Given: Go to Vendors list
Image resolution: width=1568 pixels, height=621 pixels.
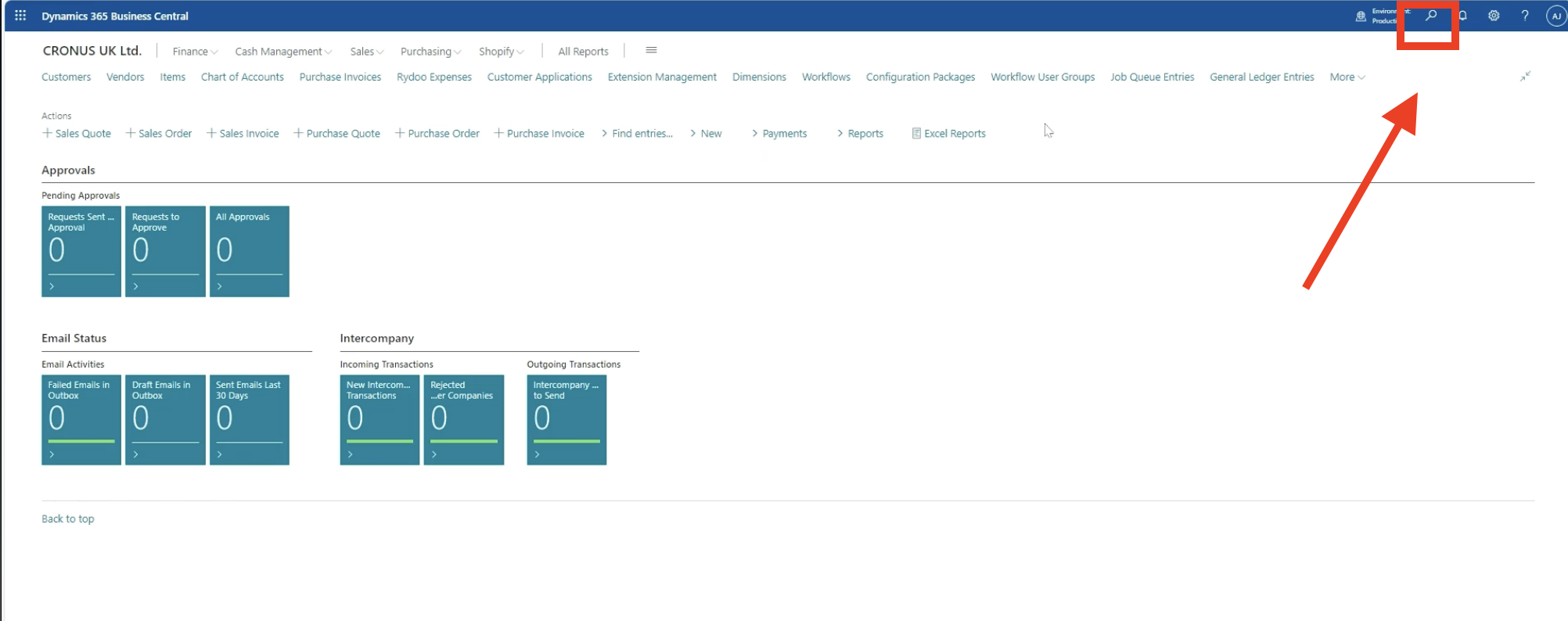Looking at the screenshot, I should click(125, 77).
